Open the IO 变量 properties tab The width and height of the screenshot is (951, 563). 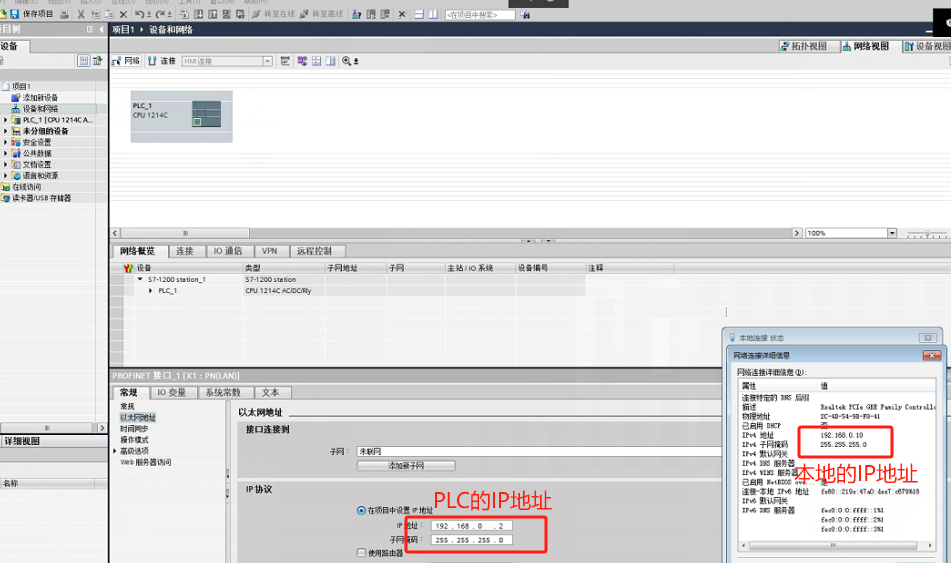pos(172,393)
